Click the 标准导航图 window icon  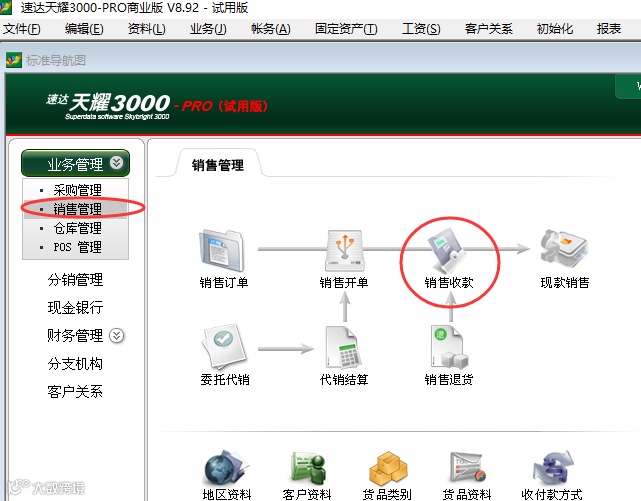coord(13,60)
